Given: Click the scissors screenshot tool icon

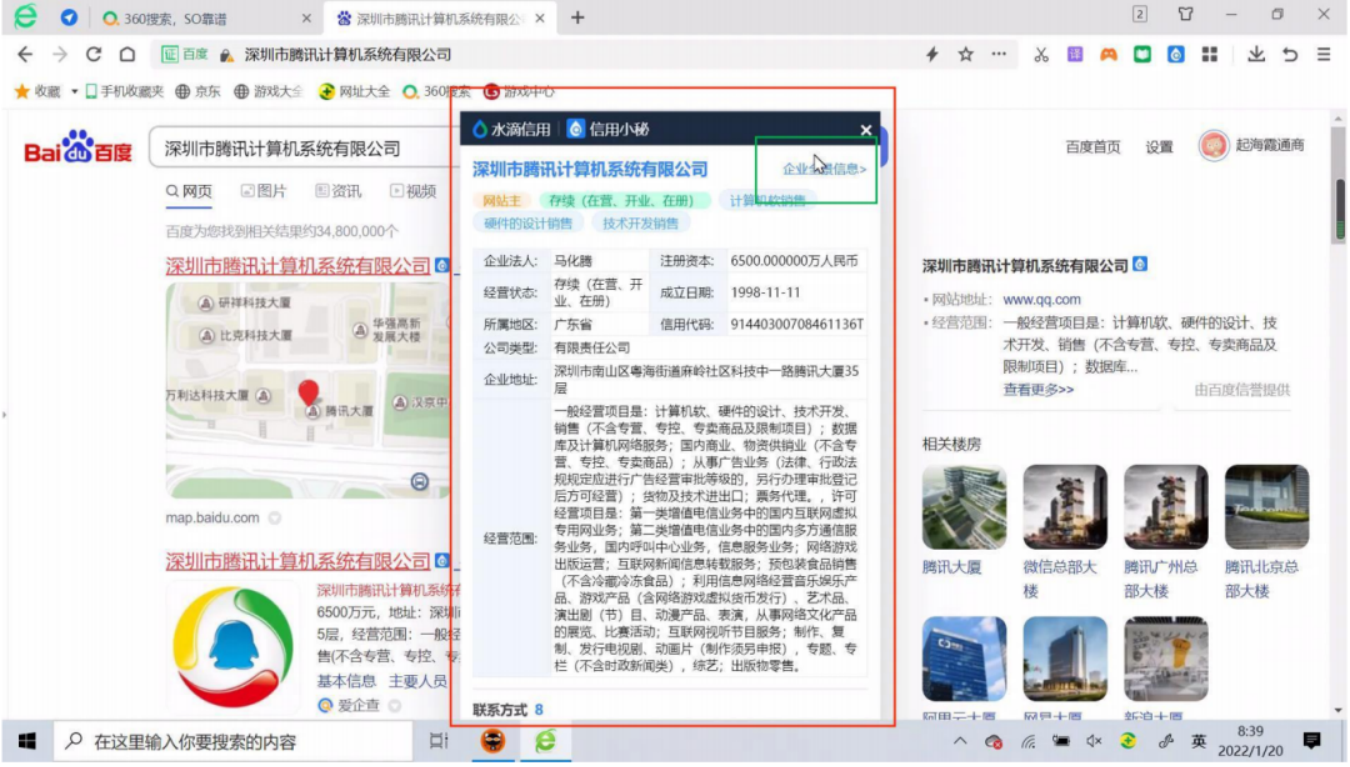Looking at the screenshot, I should (1041, 55).
